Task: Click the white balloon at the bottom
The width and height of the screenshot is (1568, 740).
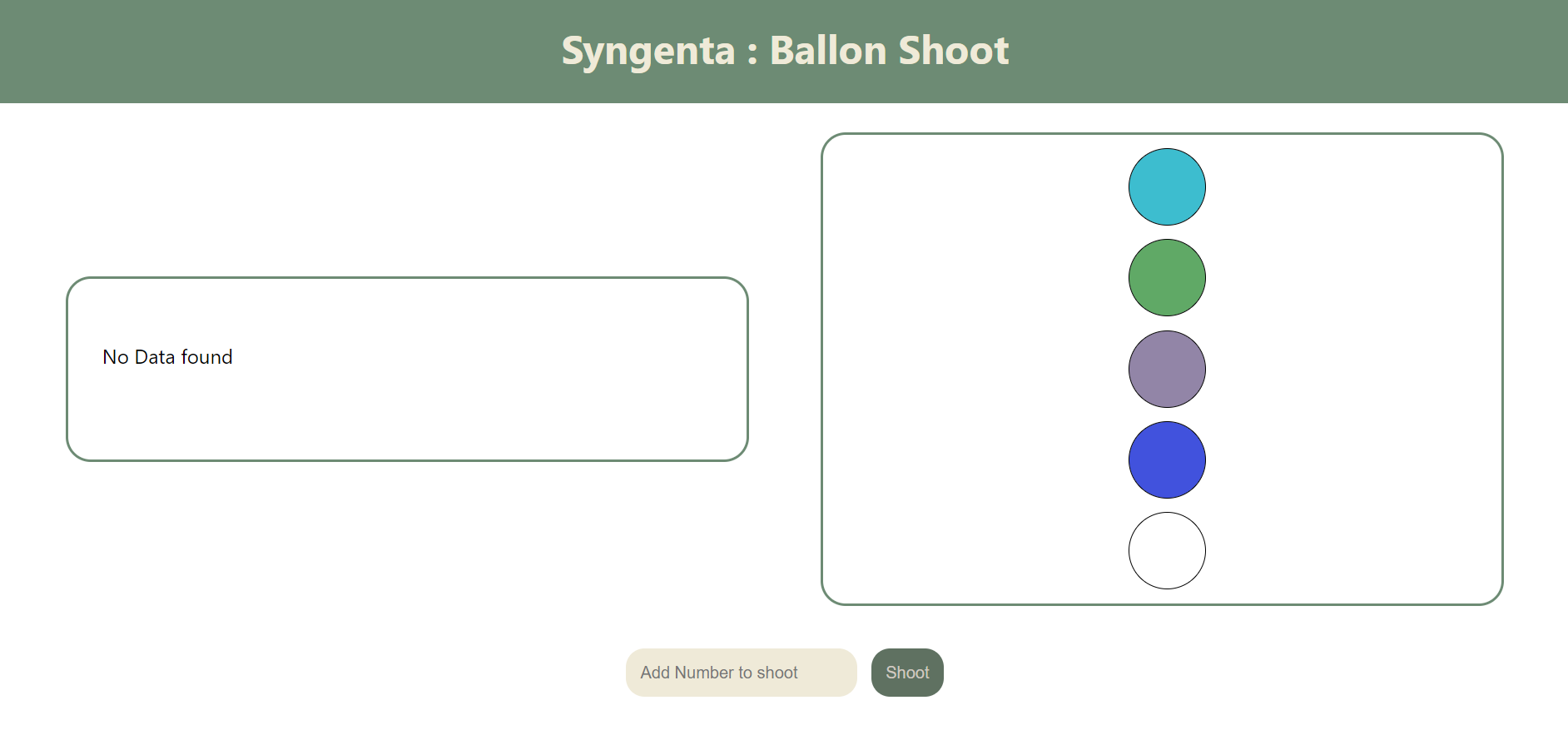Action: click(1167, 550)
